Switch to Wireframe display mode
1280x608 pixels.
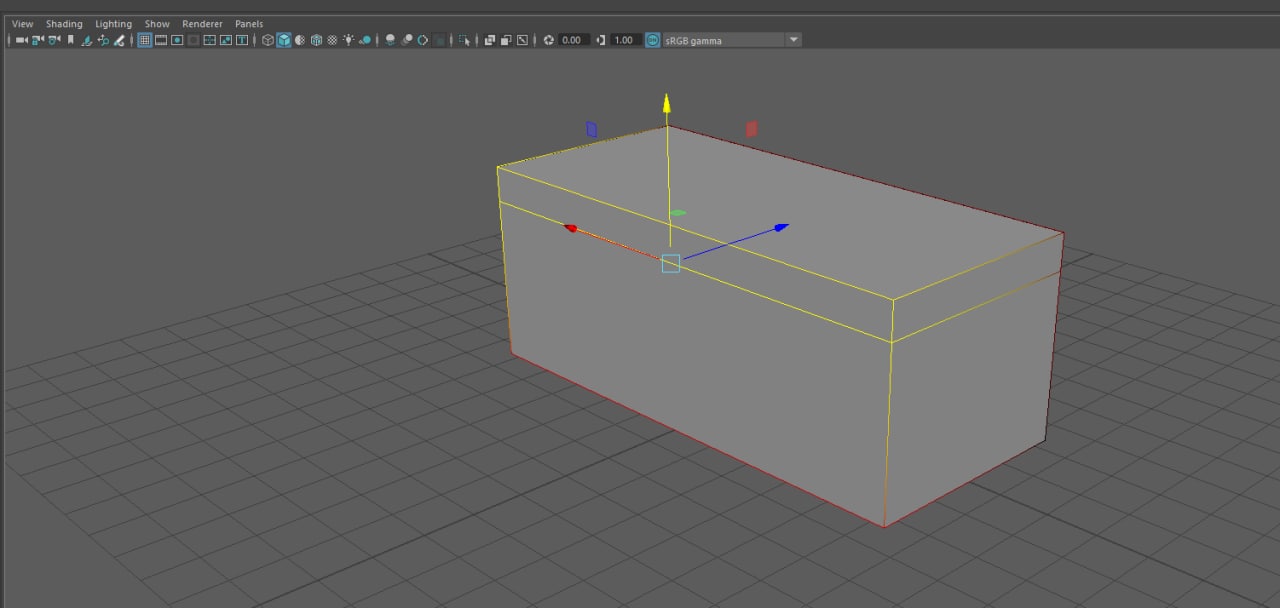[268, 40]
